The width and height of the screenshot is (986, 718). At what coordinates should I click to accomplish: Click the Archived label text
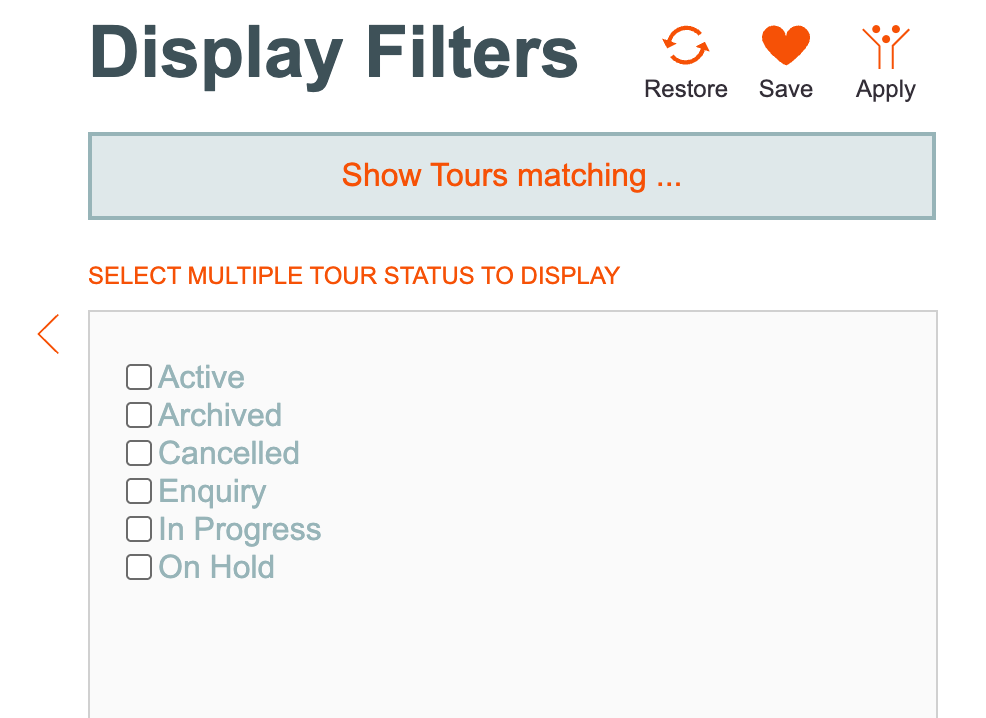click(x=219, y=415)
